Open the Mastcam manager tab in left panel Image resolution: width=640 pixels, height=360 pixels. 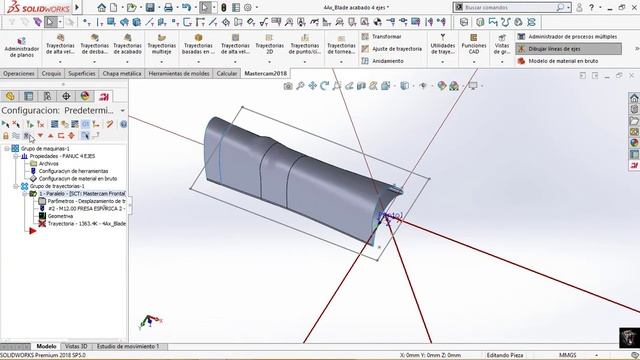tap(104, 96)
